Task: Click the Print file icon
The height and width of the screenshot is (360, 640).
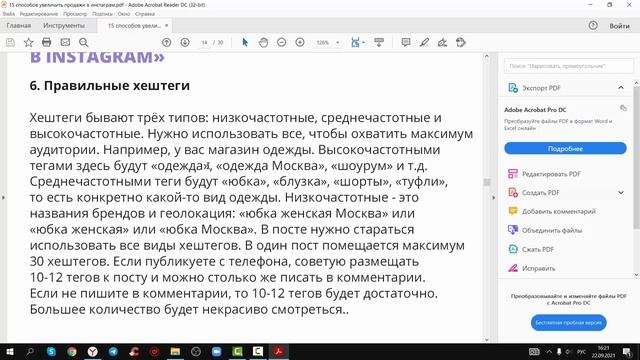Action: pyautogui.click(x=47, y=42)
